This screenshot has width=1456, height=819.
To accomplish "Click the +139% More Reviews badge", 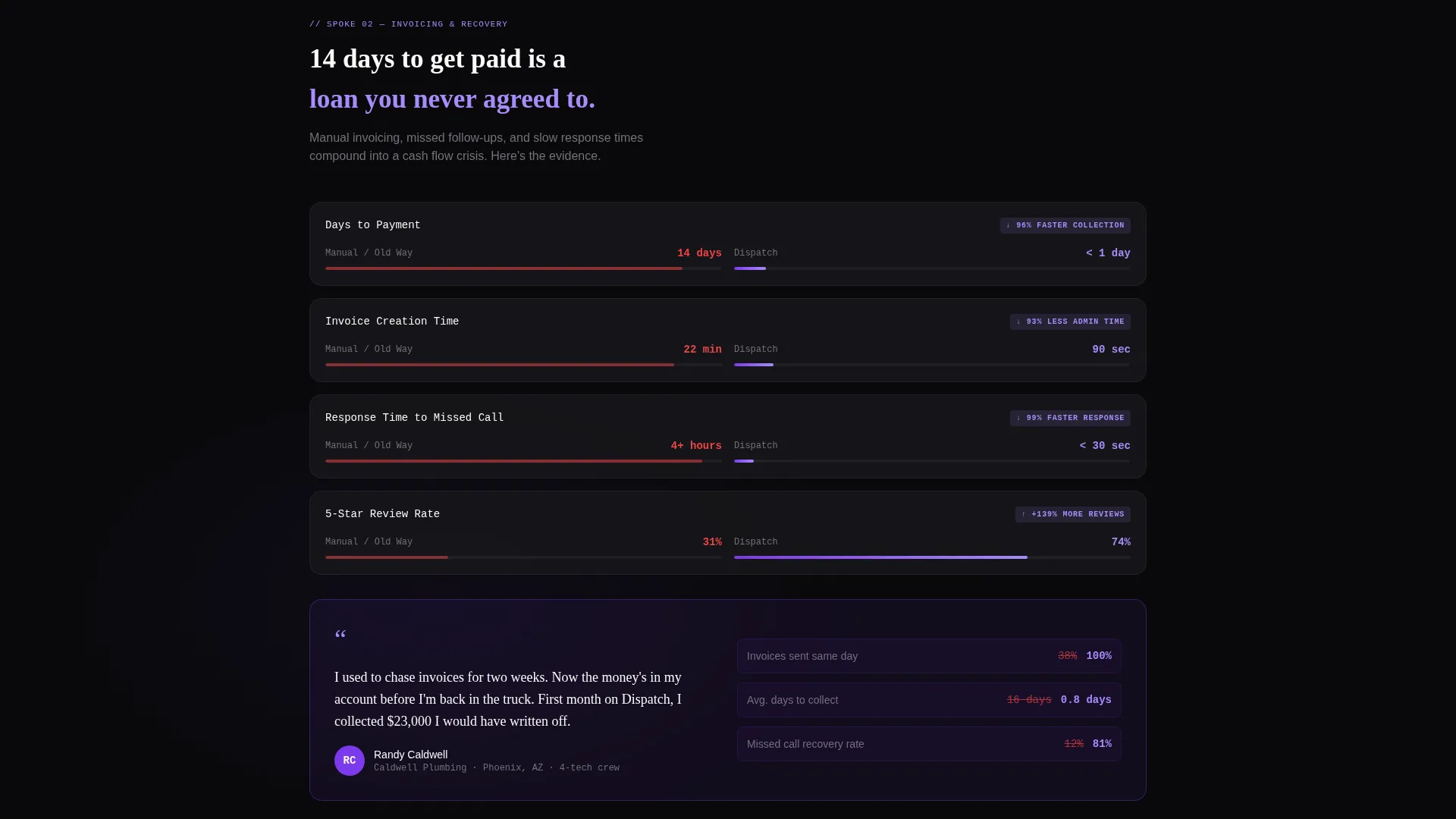I will coord(1072,514).
